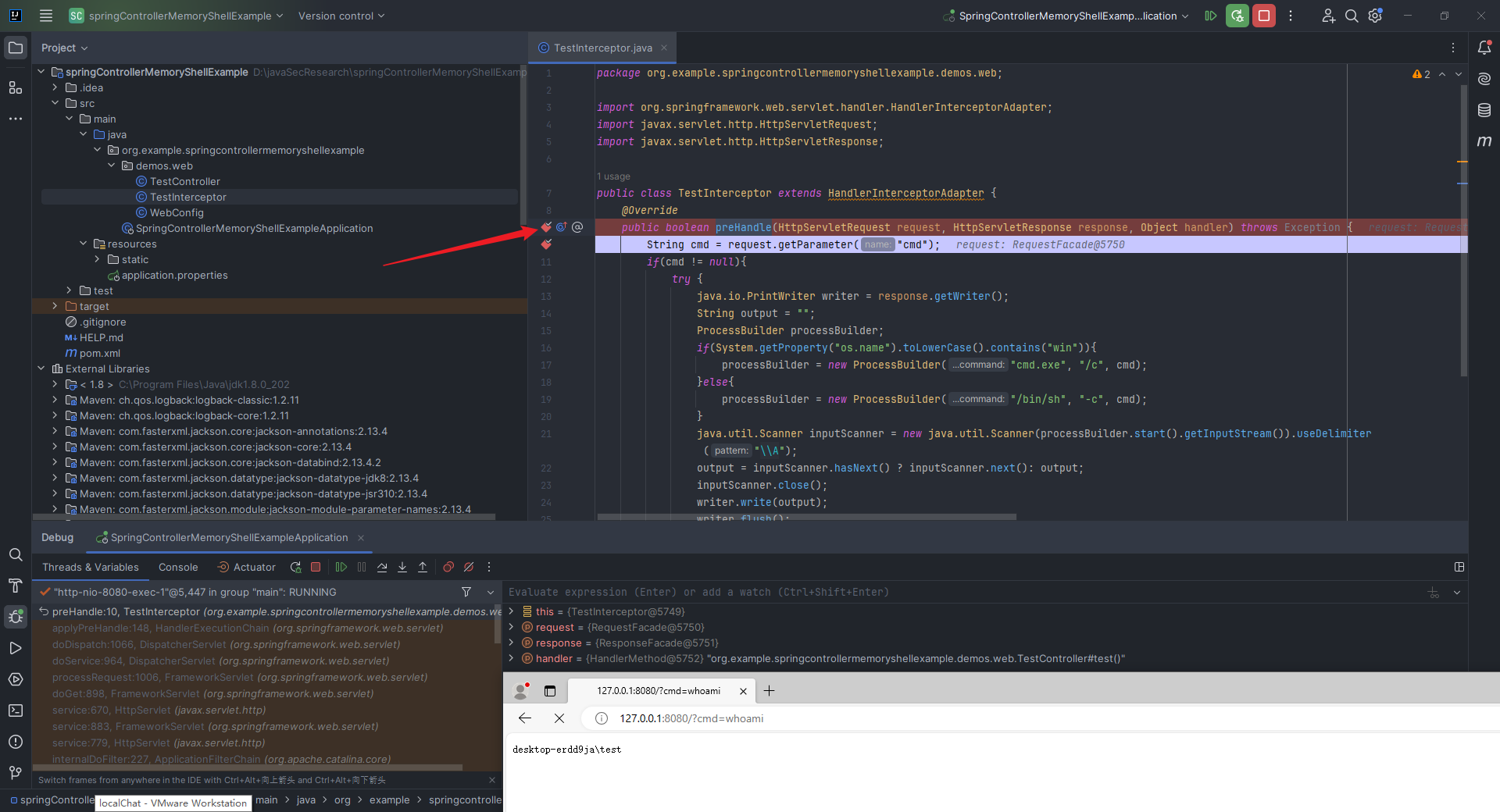Open the AI assistant spiral icon

[x=1484, y=79]
